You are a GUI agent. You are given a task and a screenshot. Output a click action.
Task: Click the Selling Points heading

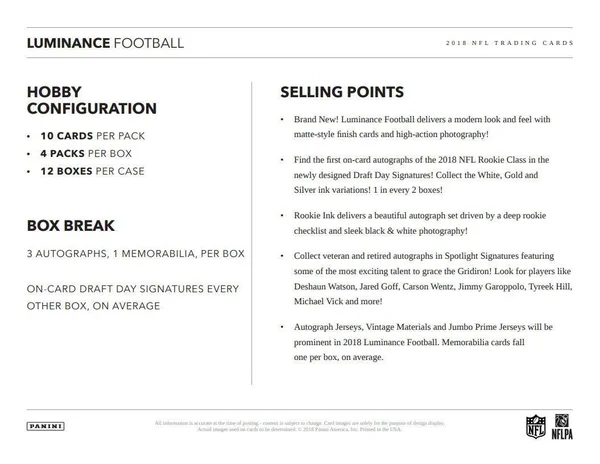342,92
